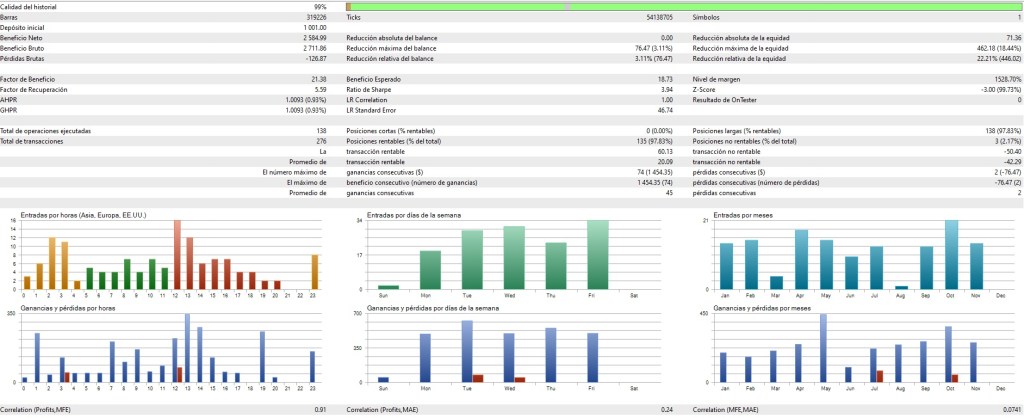
Task: Click the hour 13 bar in hourly profits chart
Action: tap(188, 348)
